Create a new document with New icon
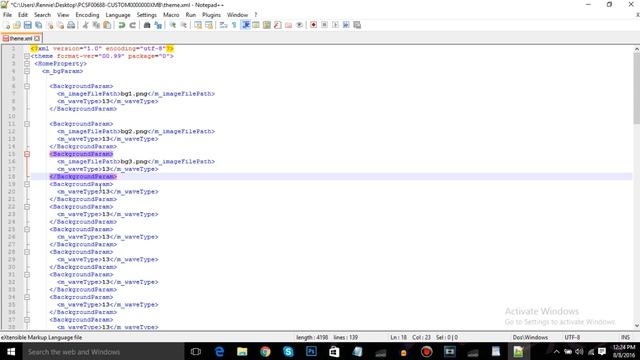Viewport: 640px width, 360px height. pos(7,25)
